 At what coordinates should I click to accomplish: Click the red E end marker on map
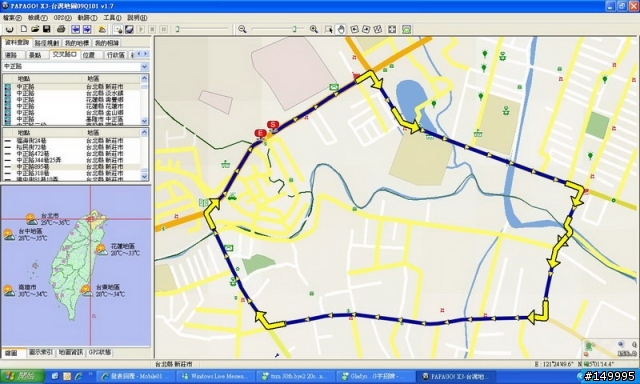[260, 133]
